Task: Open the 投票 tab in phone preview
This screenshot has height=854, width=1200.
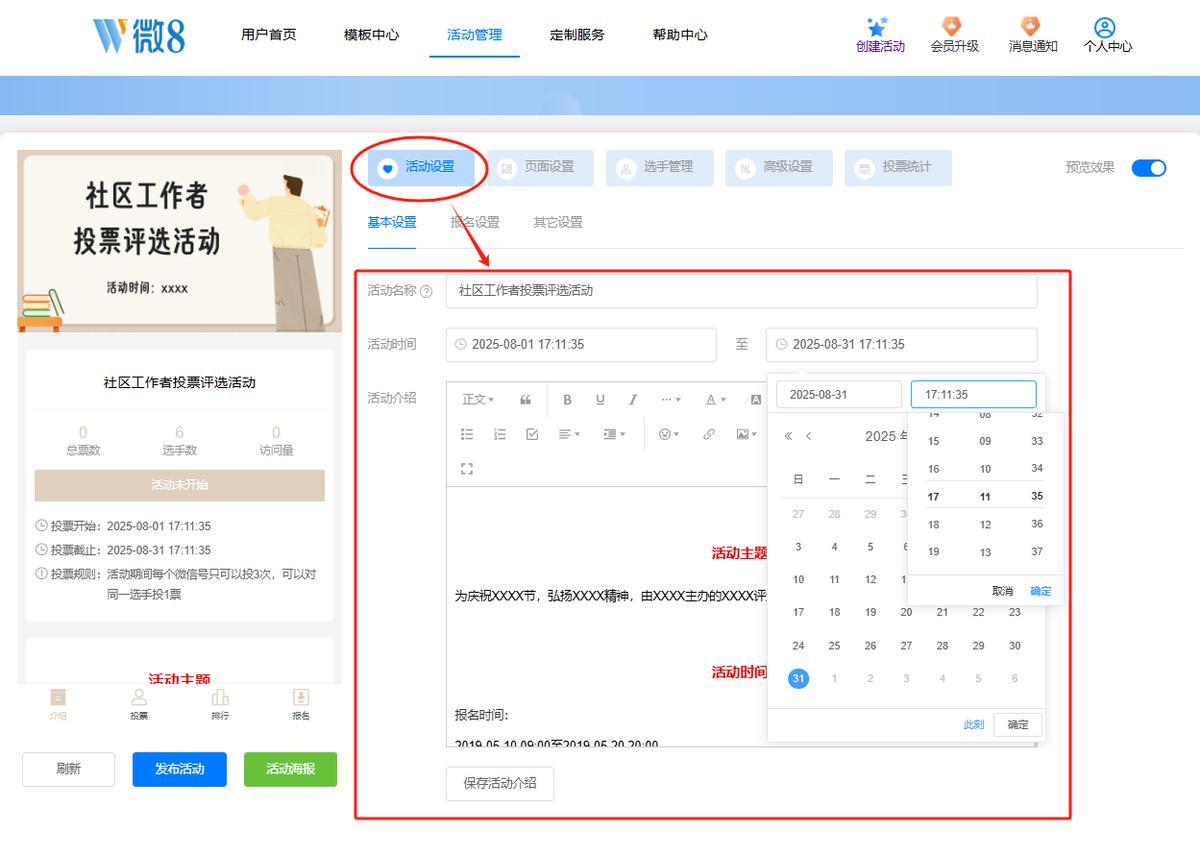Action: [139, 704]
